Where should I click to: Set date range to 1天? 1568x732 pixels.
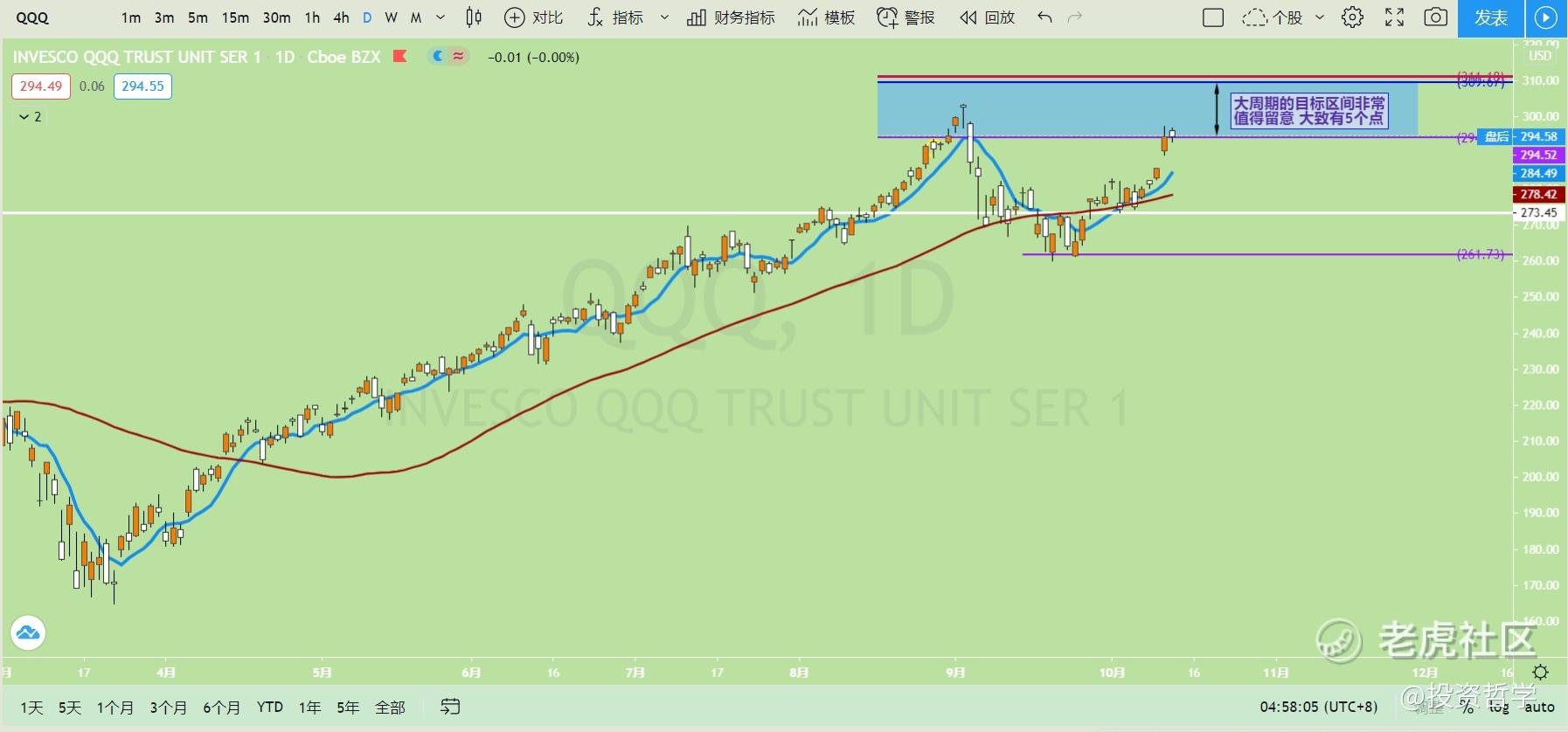click(x=31, y=707)
